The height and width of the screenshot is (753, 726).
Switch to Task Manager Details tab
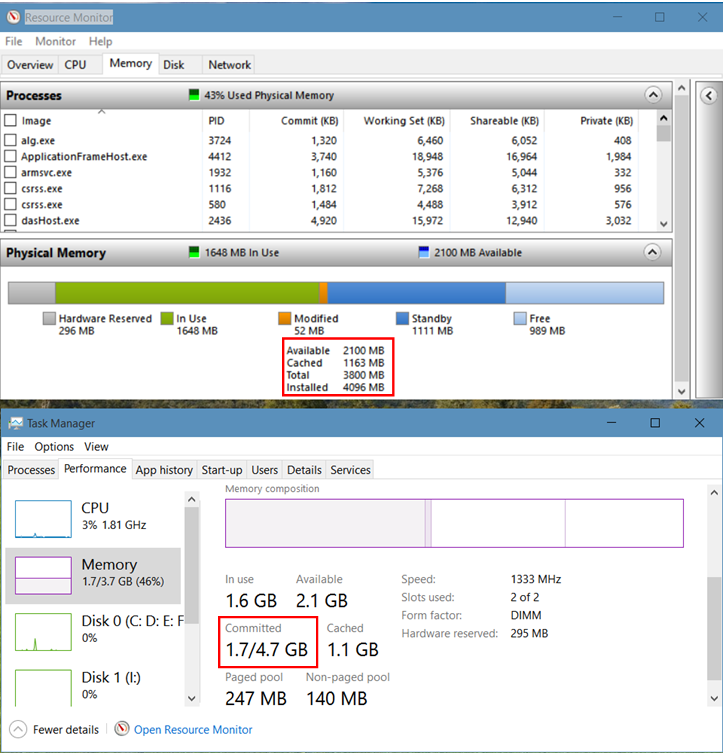(x=304, y=470)
